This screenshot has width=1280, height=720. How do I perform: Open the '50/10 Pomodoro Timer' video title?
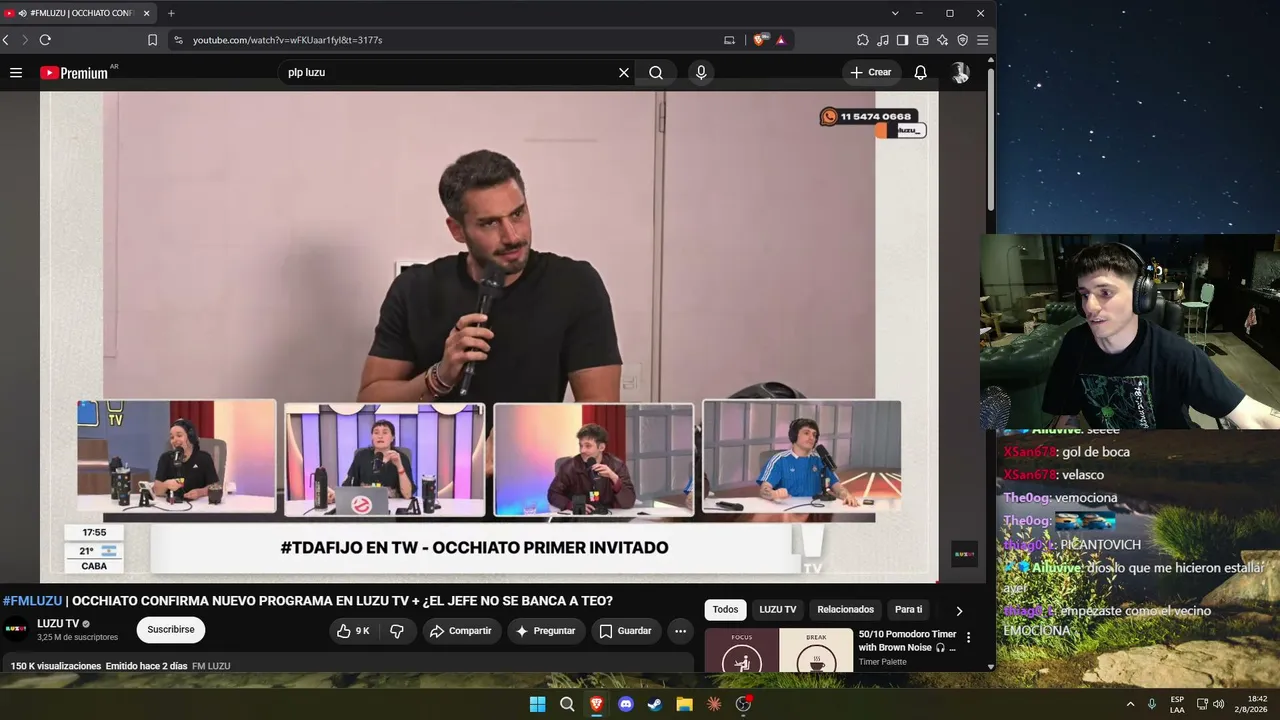click(907, 640)
